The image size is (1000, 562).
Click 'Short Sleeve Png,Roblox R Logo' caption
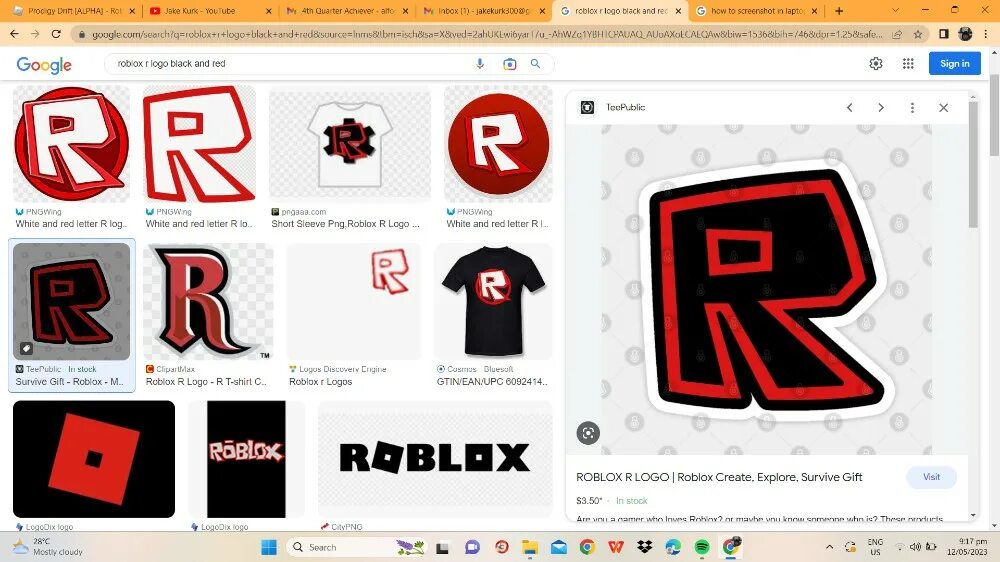point(345,224)
